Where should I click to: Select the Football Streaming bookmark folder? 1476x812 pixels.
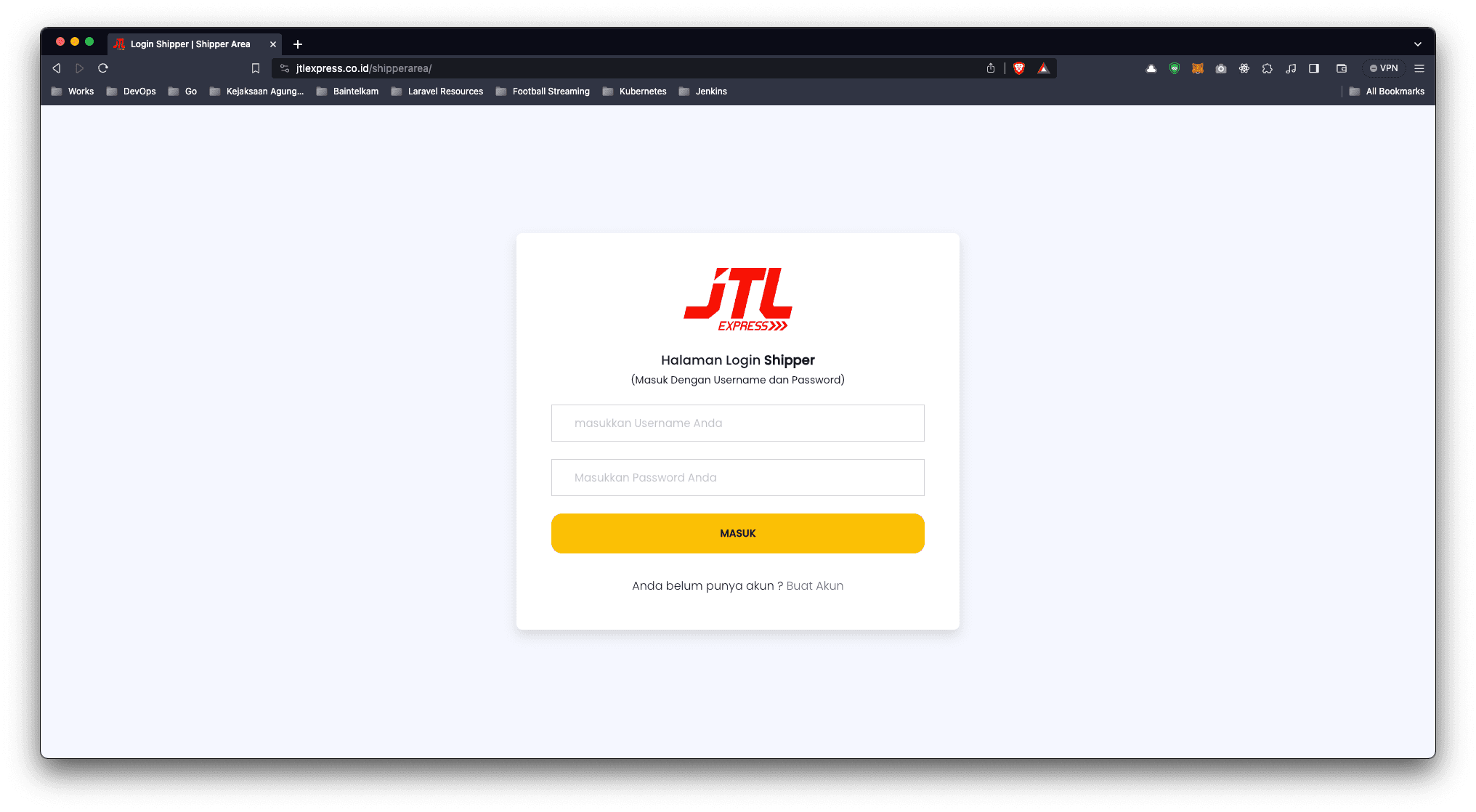click(x=550, y=91)
